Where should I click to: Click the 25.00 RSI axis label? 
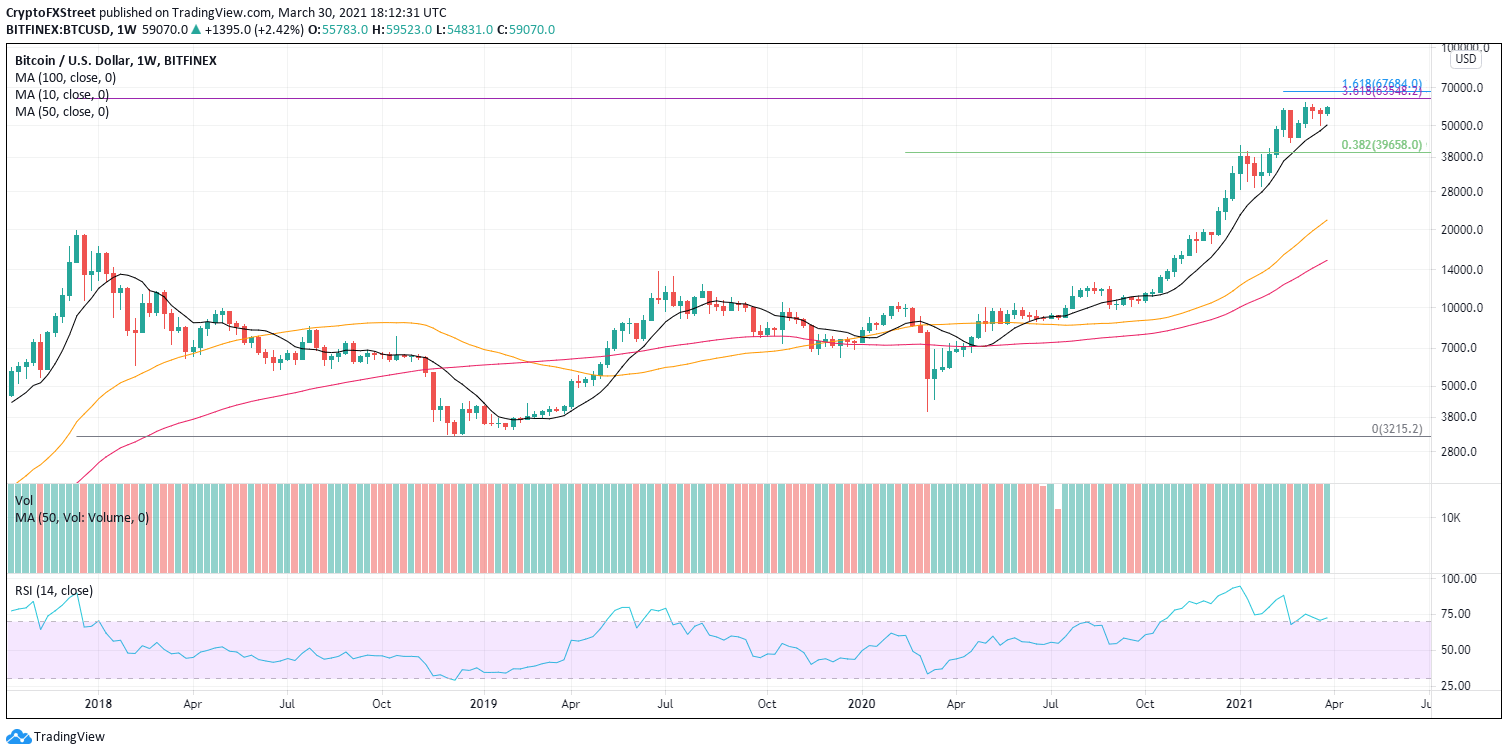tap(1455, 686)
